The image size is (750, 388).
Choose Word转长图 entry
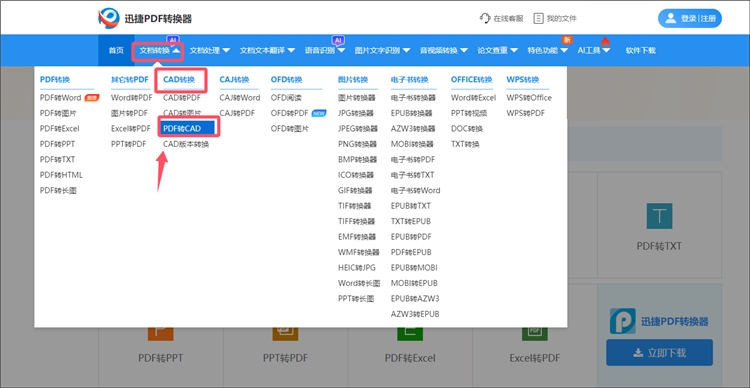(x=359, y=283)
